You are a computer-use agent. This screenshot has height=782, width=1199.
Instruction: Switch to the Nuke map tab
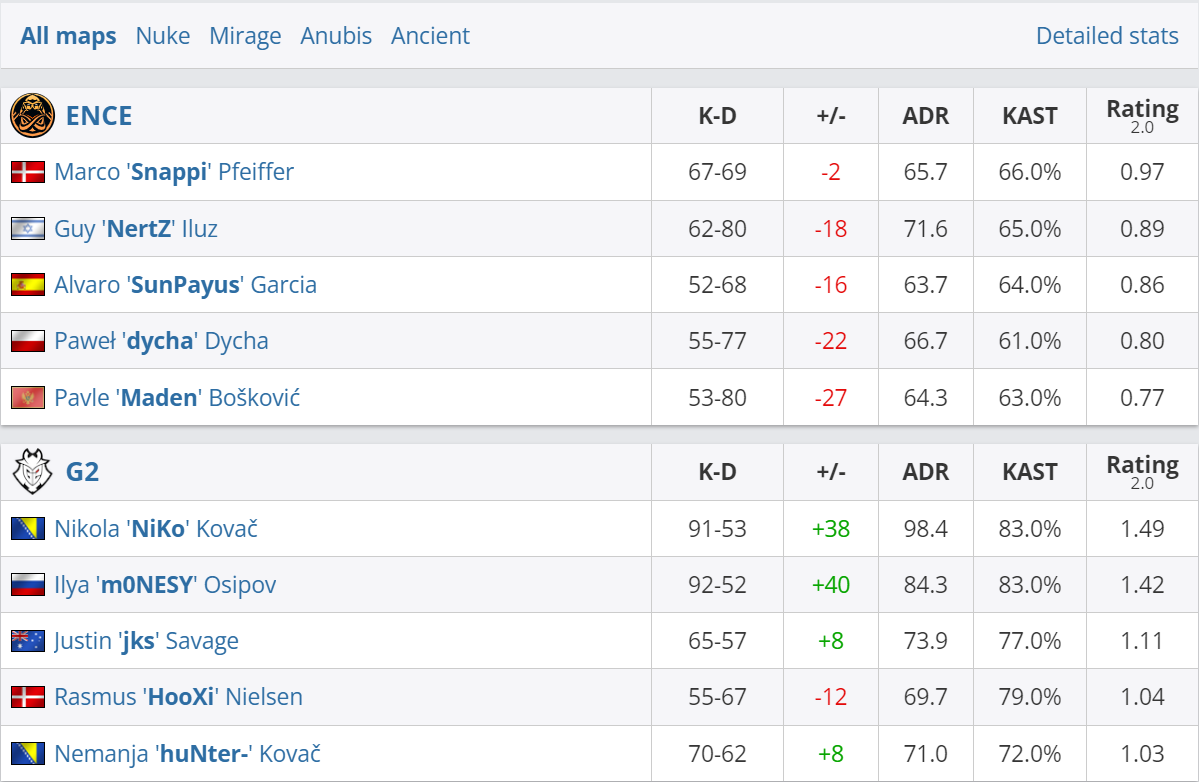pos(163,36)
